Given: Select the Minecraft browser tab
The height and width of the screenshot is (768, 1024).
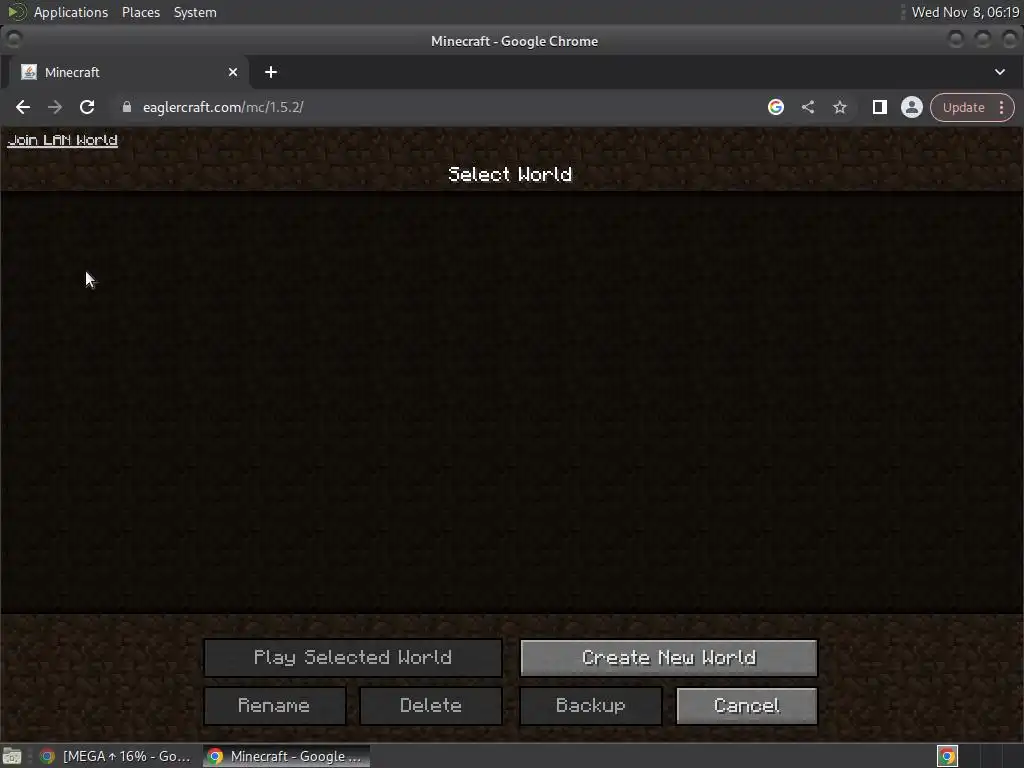Looking at the screenshot, I should tap(129, 72).
